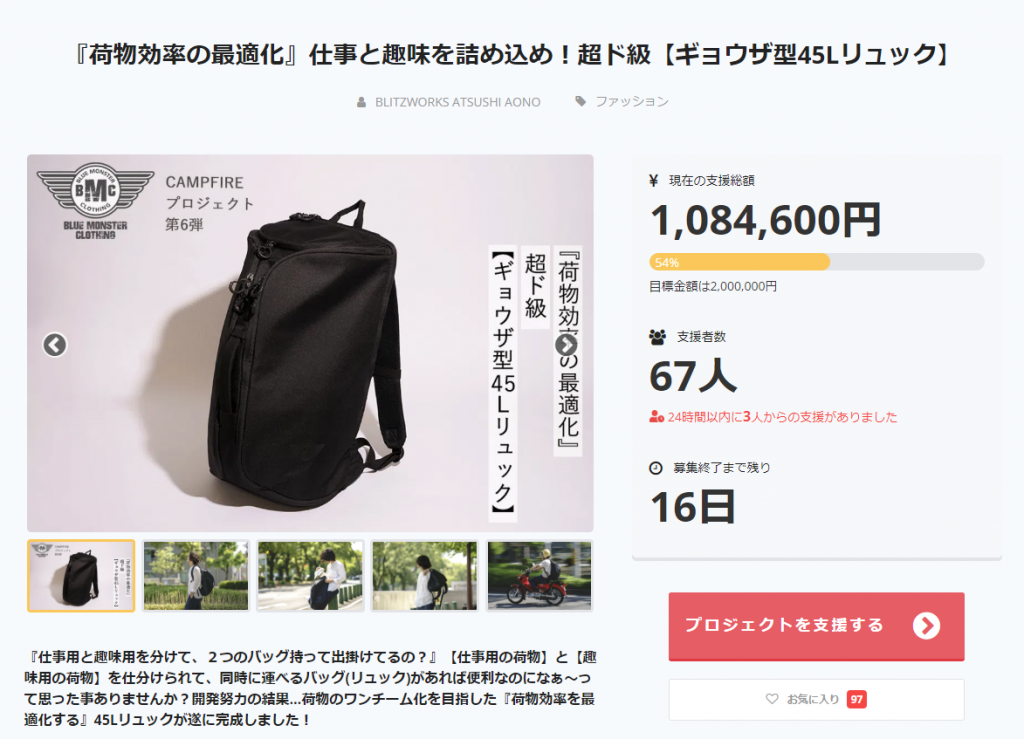Select the first thumbnail of the black backpack
This screenshot has width=1024, height=739.
tap(81, 576)
